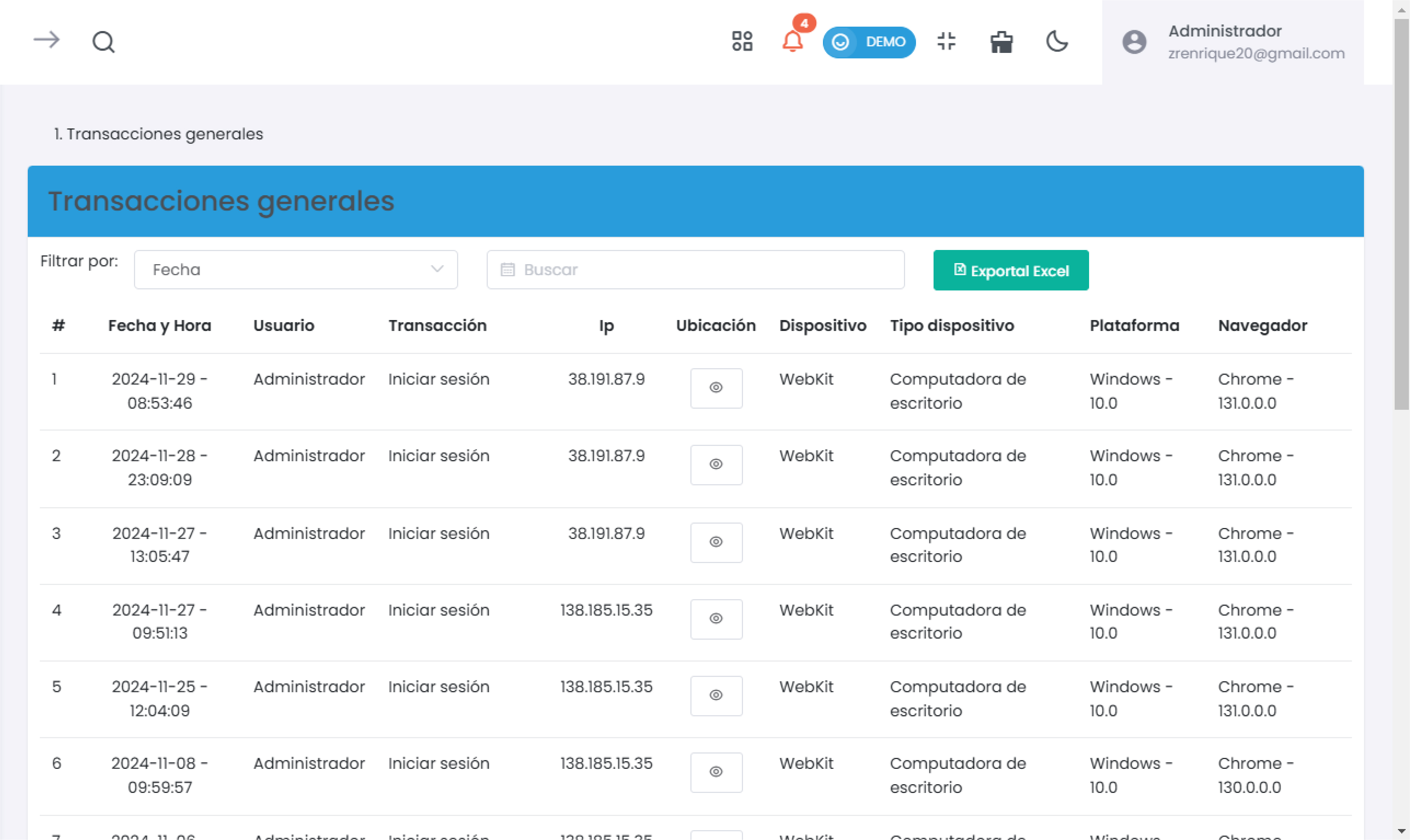Screen dimensions: 1410x840
Task: Click the Ip column header
Action: coord(606,326)
